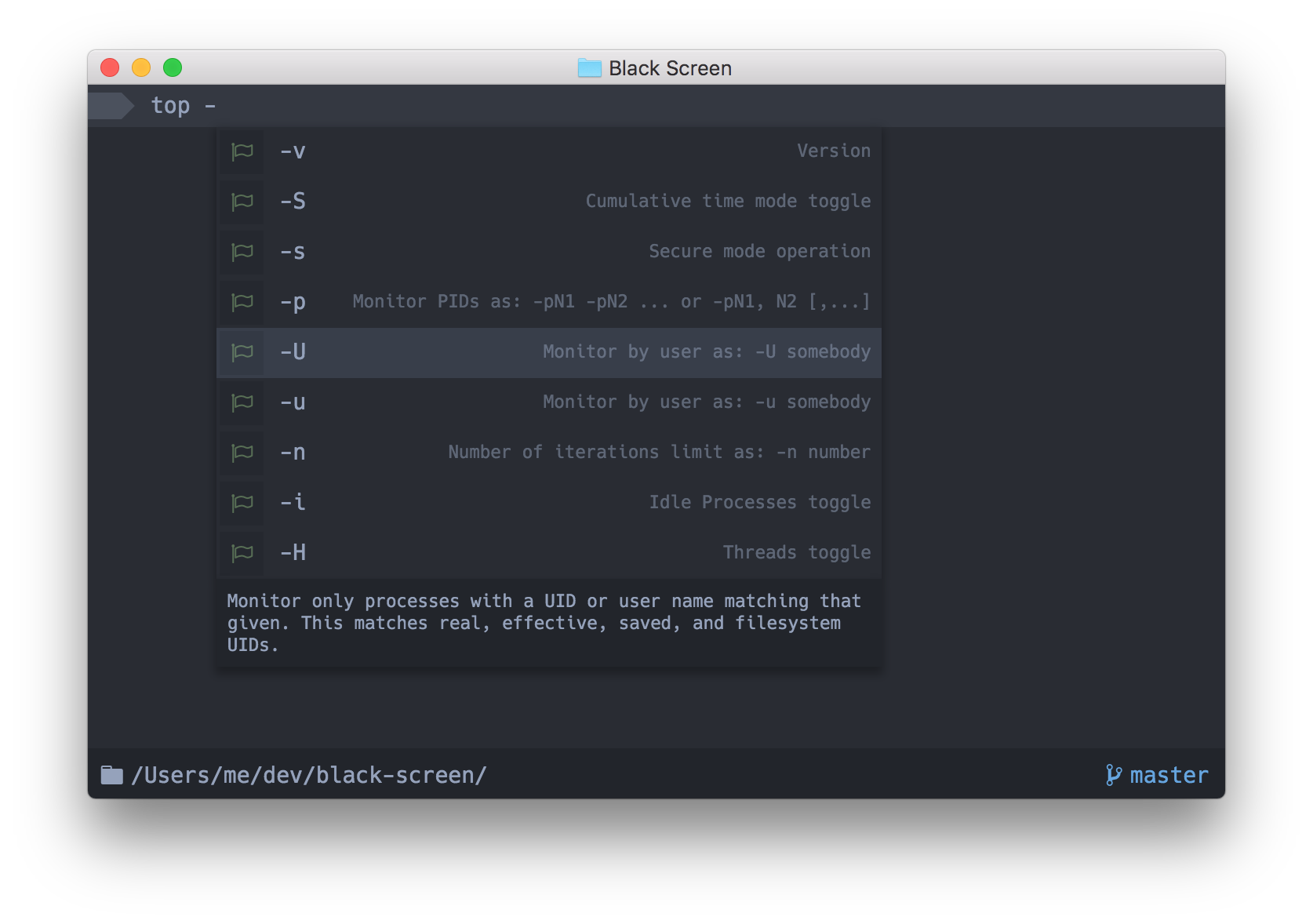
Task: Select the Version suggestion -v
Action: coord(549,151)
